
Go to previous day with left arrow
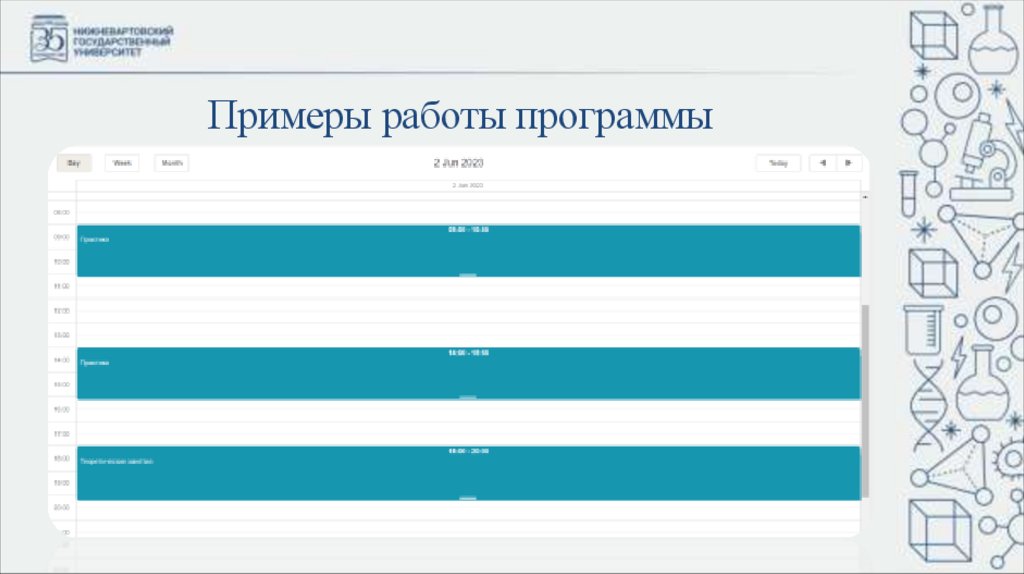[823, 163]
